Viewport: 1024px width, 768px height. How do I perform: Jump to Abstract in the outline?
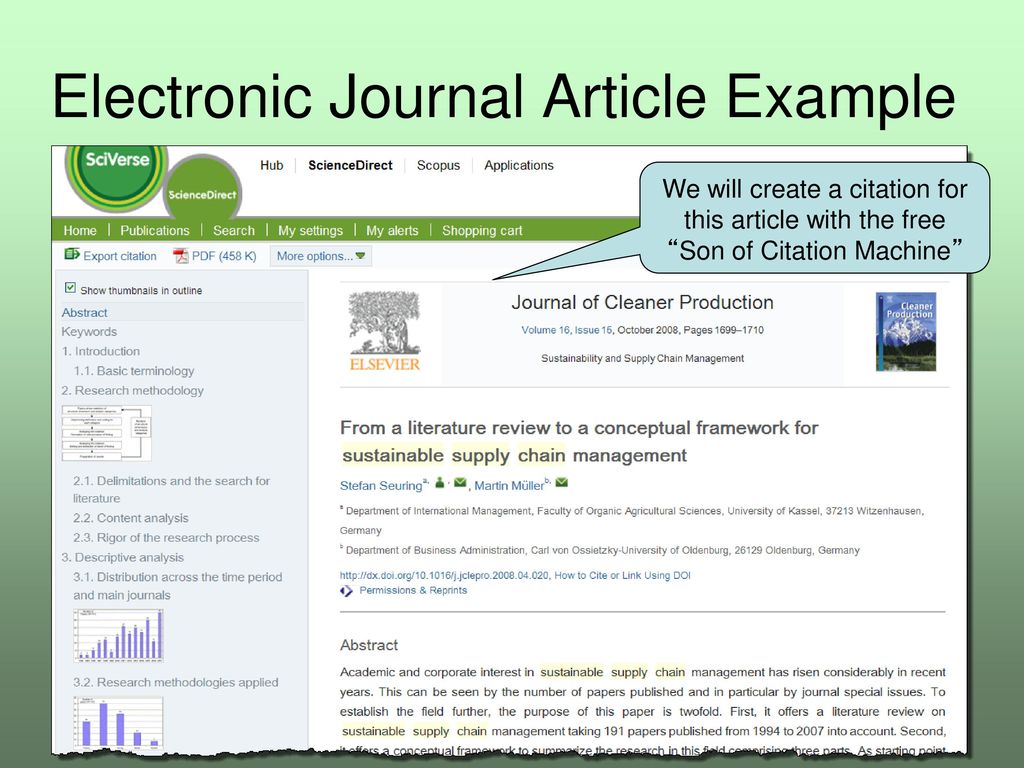click(x=84, y=313)
